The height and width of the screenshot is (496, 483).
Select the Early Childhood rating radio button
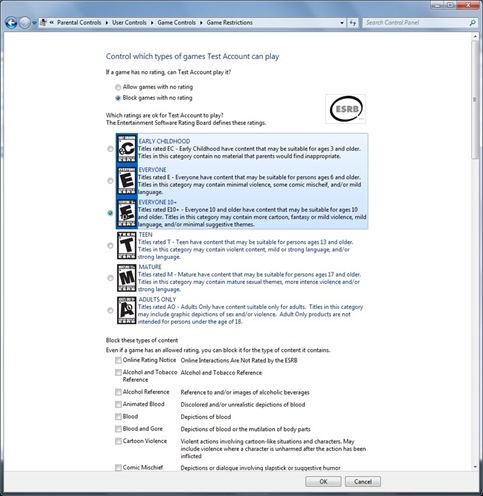110,149
